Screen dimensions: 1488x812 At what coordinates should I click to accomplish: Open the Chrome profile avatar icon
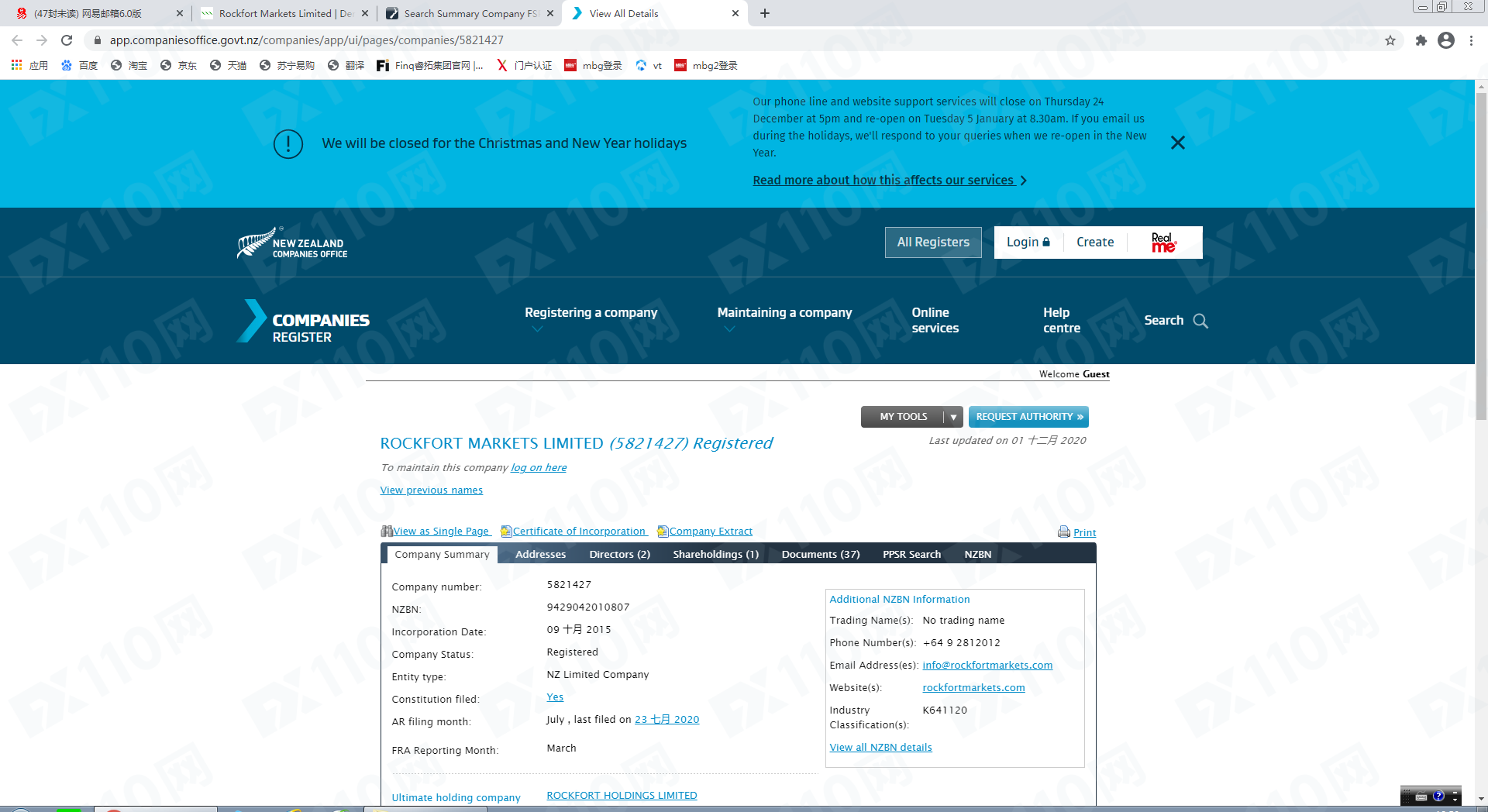1446,40
